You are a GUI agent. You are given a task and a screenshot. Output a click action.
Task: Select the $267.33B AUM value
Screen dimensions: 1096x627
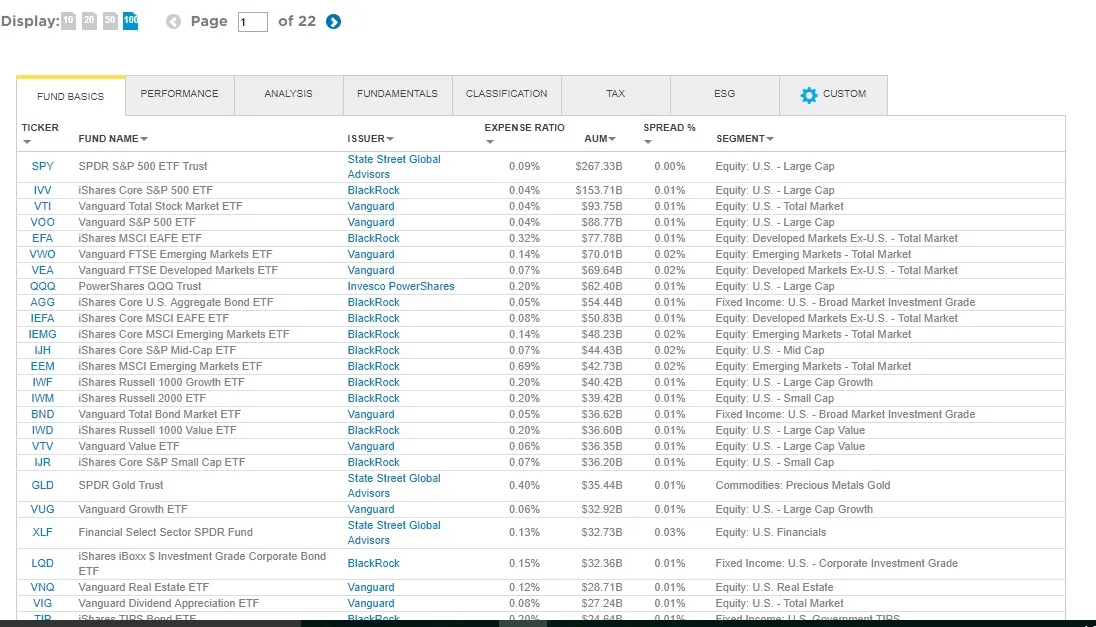tap(599, 166)
